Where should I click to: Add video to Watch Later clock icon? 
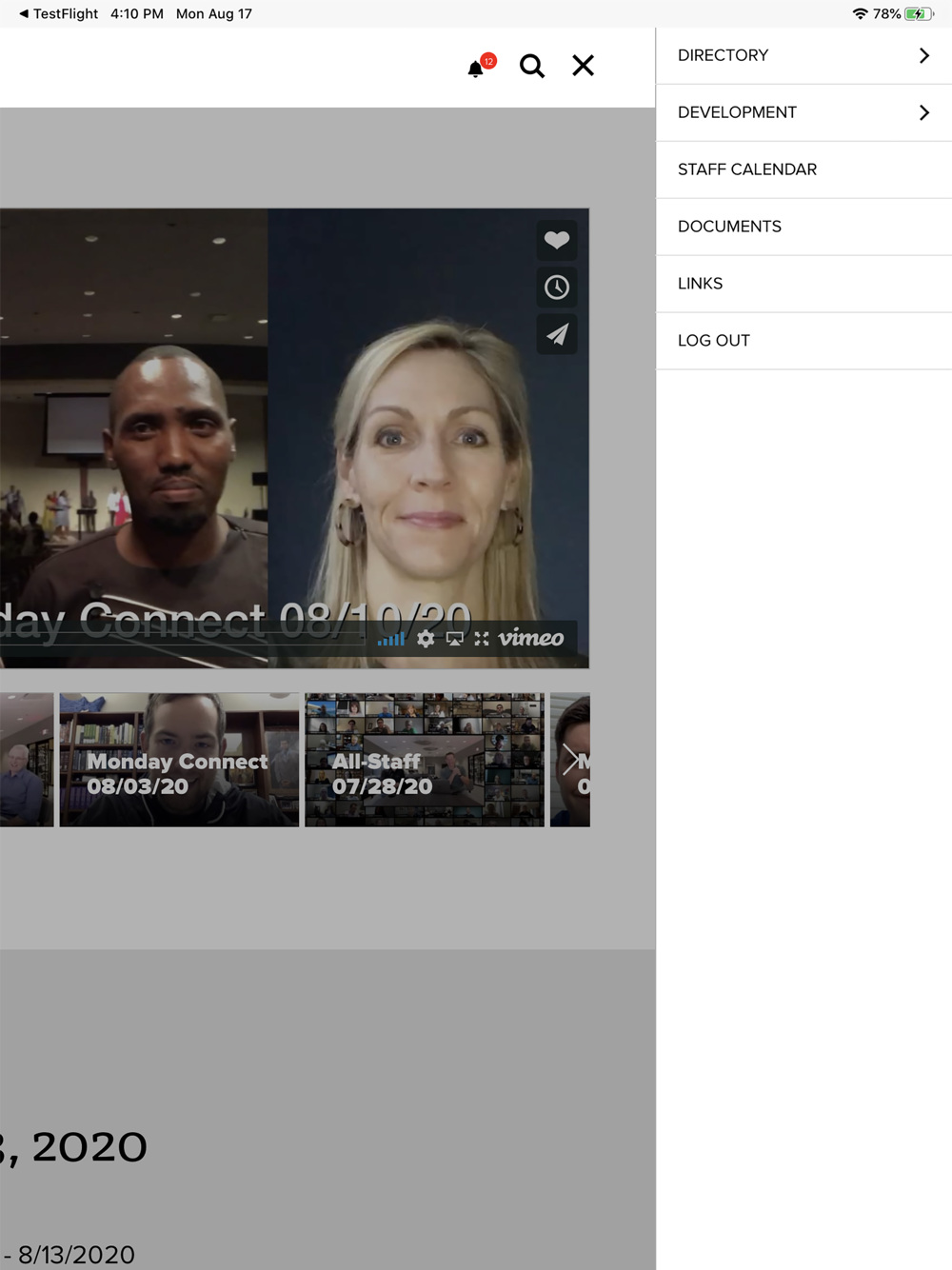(557, 288)
